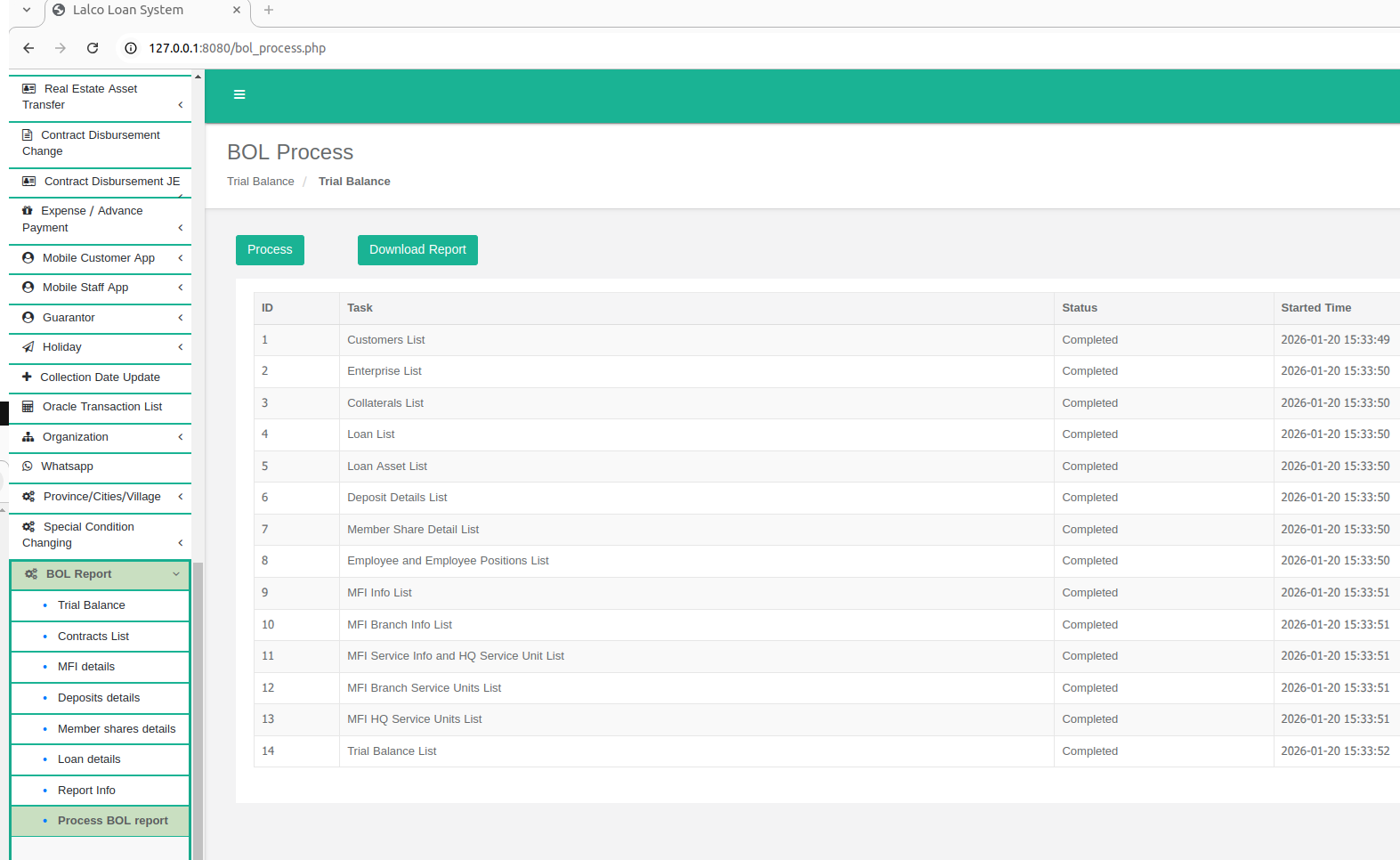1400x860 pixels.
Task: Click the Trial Balance breadcrumb link
Action: coord(260,182)
